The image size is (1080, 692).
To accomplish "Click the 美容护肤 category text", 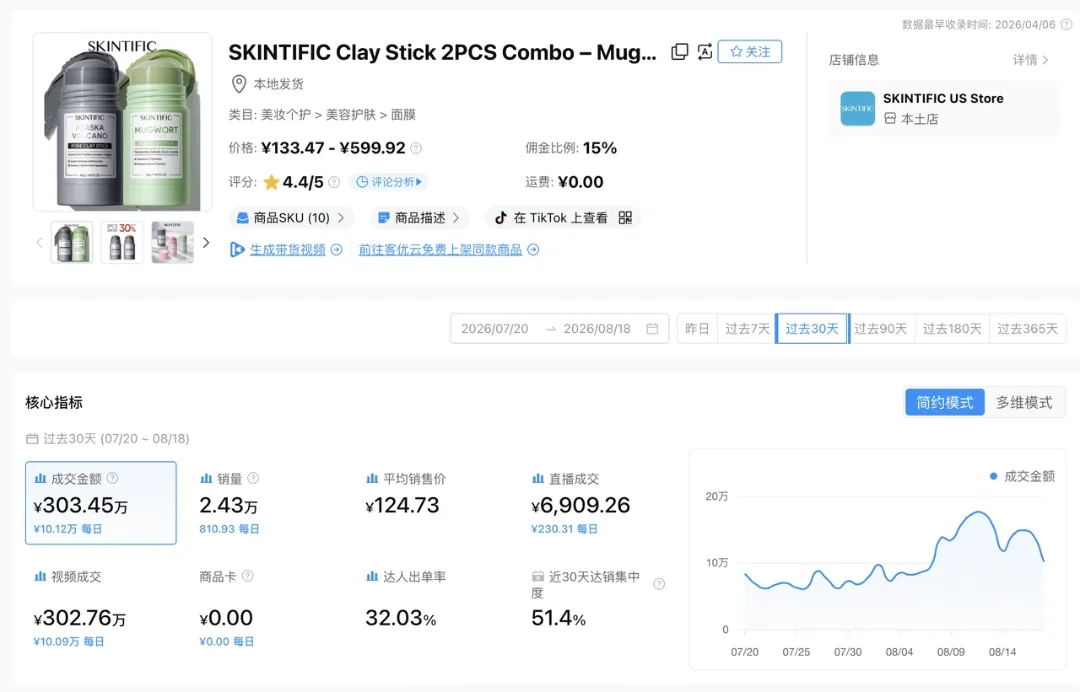I will click(351, 114).
